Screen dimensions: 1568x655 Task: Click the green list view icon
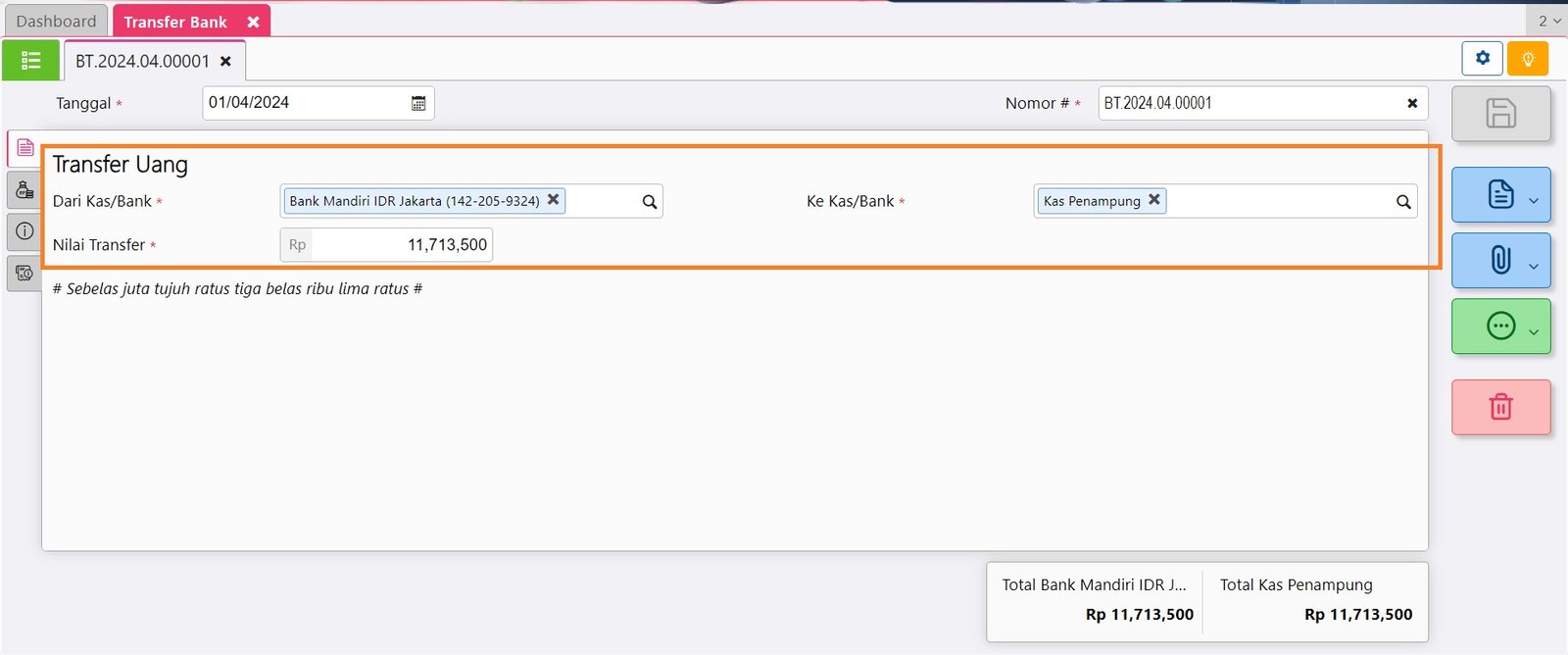(30, 61)
